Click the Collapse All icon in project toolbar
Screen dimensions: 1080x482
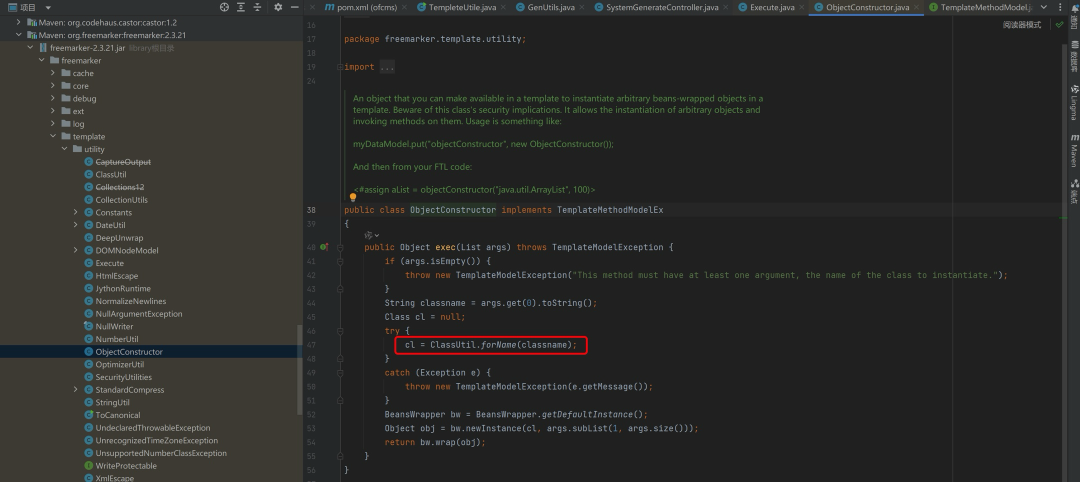click(257, 7)
